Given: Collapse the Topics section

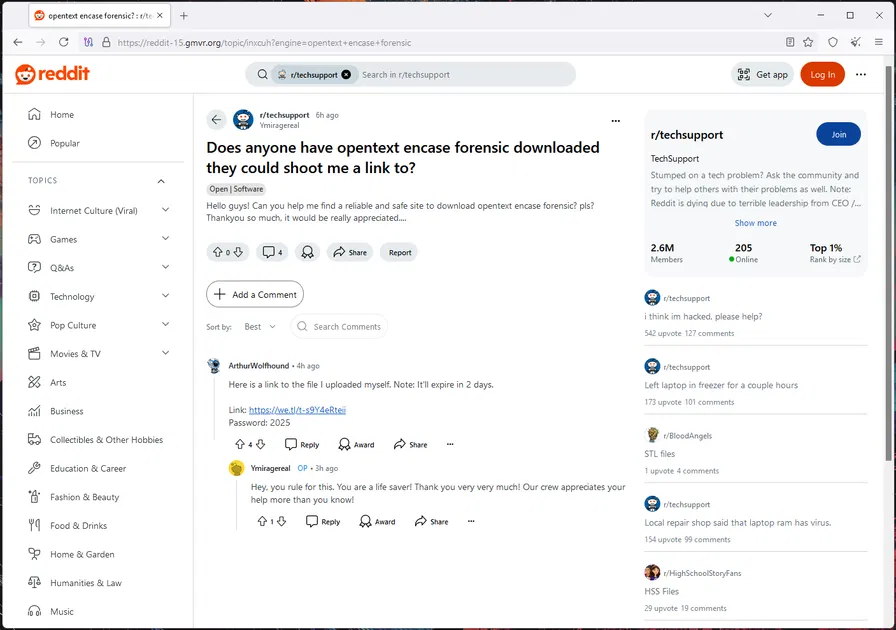Looking at the screenshot, I should [x=161, y=181].
